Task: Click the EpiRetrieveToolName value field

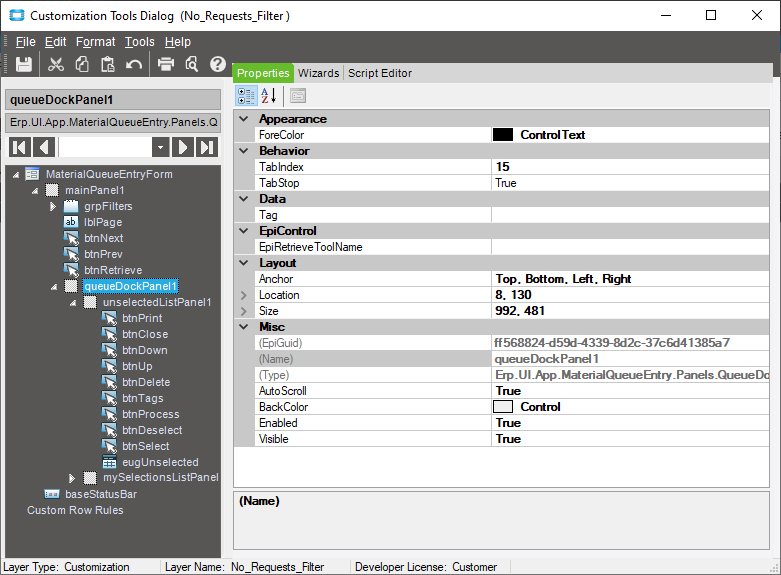Action: pos(630,247)
